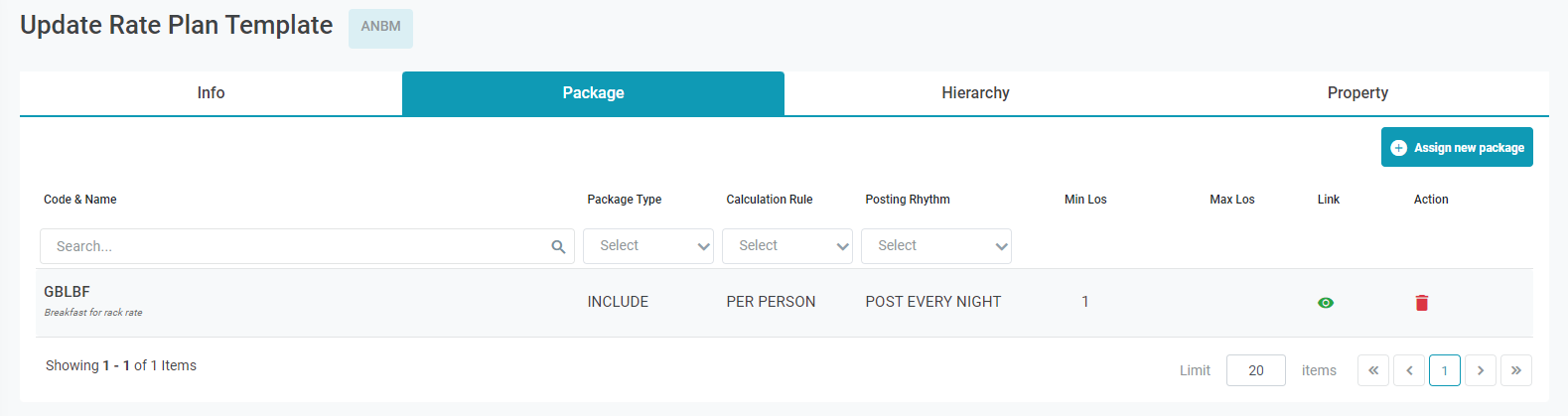This screenshot has height=416, width=1568.
Task: Click the Code & Name search field
Action: point(298,246)
